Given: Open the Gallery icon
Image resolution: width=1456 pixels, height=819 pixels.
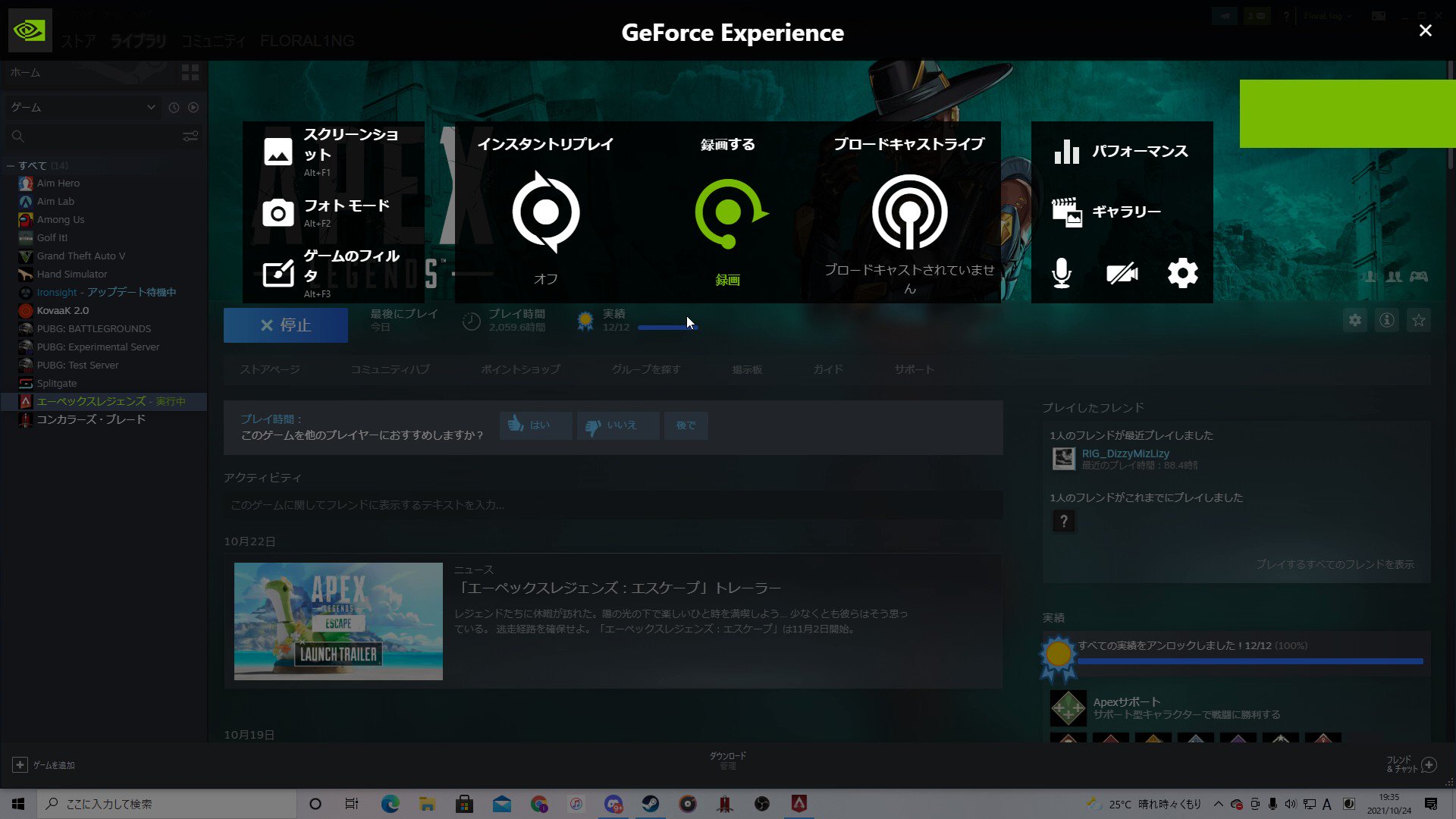Looking at the screenshot, I should tap(1066, 212).
